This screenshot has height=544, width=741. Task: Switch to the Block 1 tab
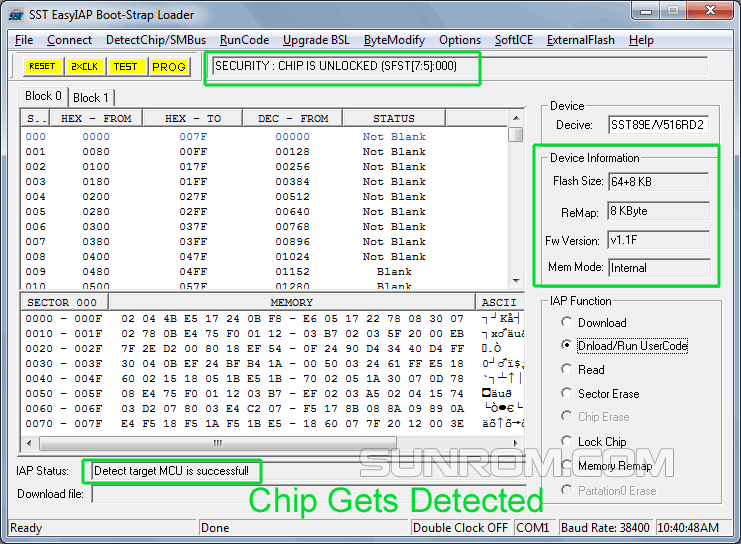(91, 98)
